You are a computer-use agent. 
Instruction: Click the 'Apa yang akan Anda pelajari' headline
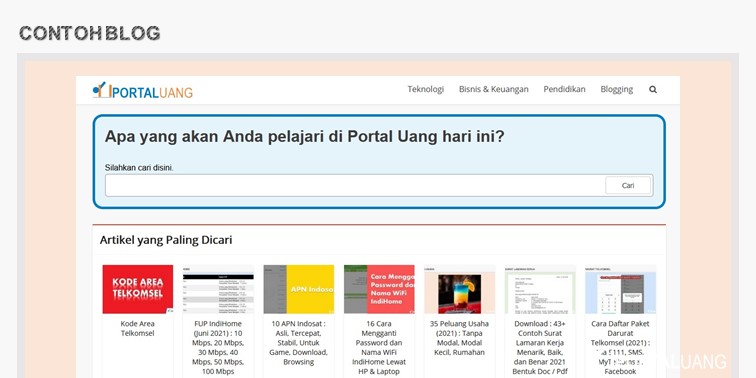[x=305, y=136]
